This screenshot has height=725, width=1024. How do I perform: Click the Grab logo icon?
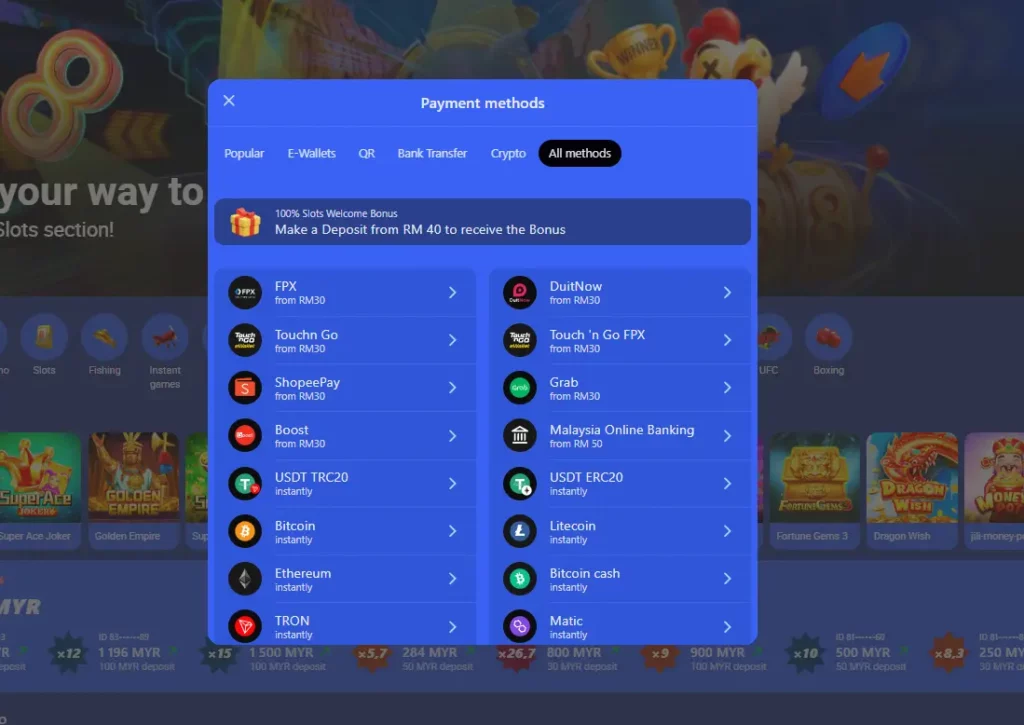[x=520, y=388]
